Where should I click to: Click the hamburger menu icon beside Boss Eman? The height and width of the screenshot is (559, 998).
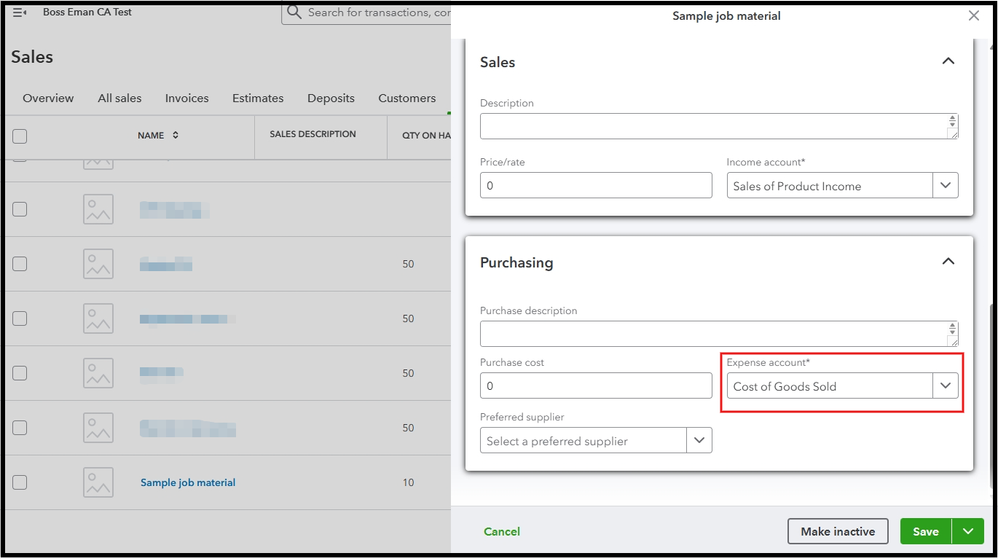19,13
